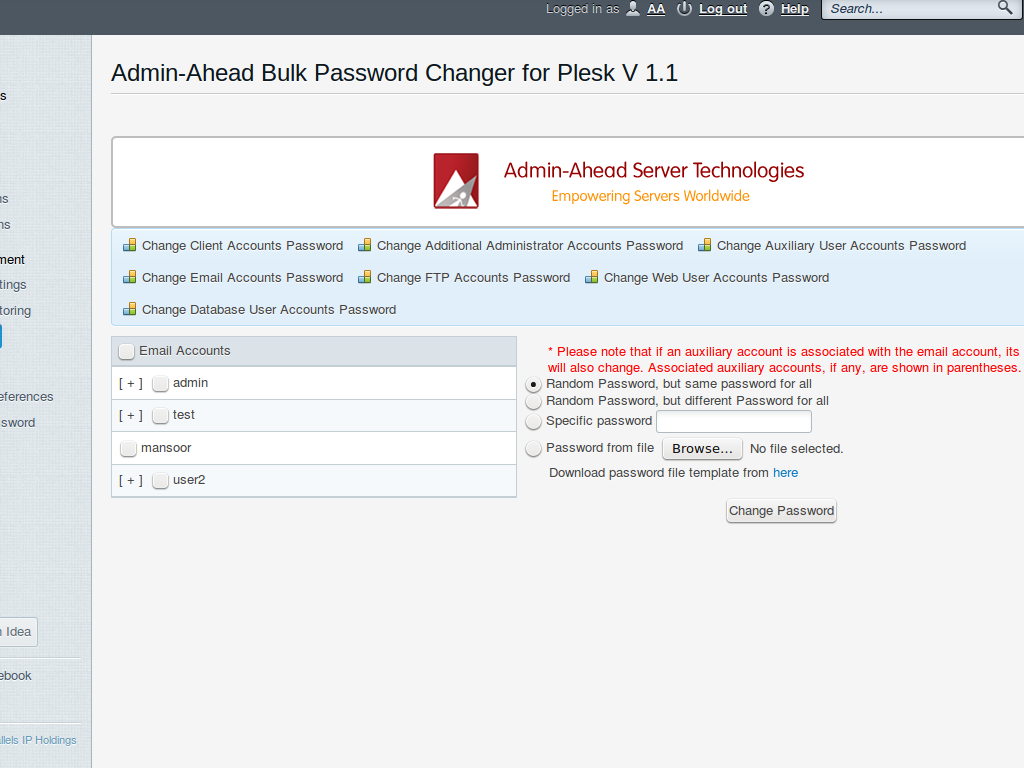Click the Admin-Ahead Server Technologies logo
The image size is (1024, 768).
click(455, 181)
